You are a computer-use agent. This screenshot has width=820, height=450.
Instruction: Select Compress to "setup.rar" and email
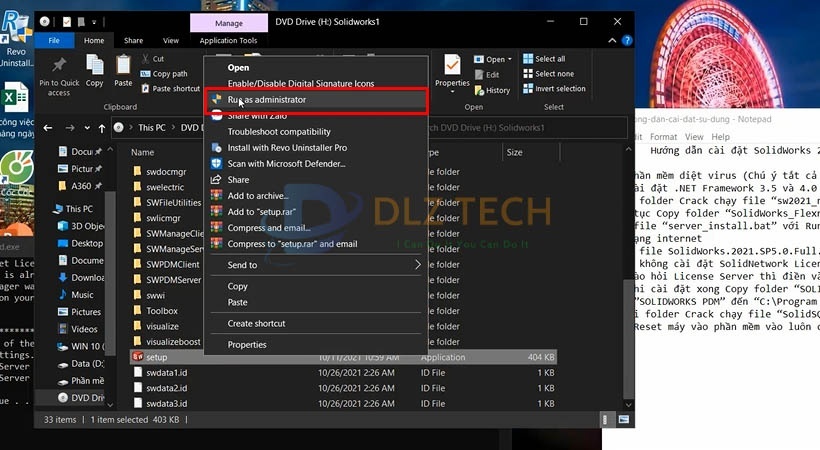coord(315,244)
